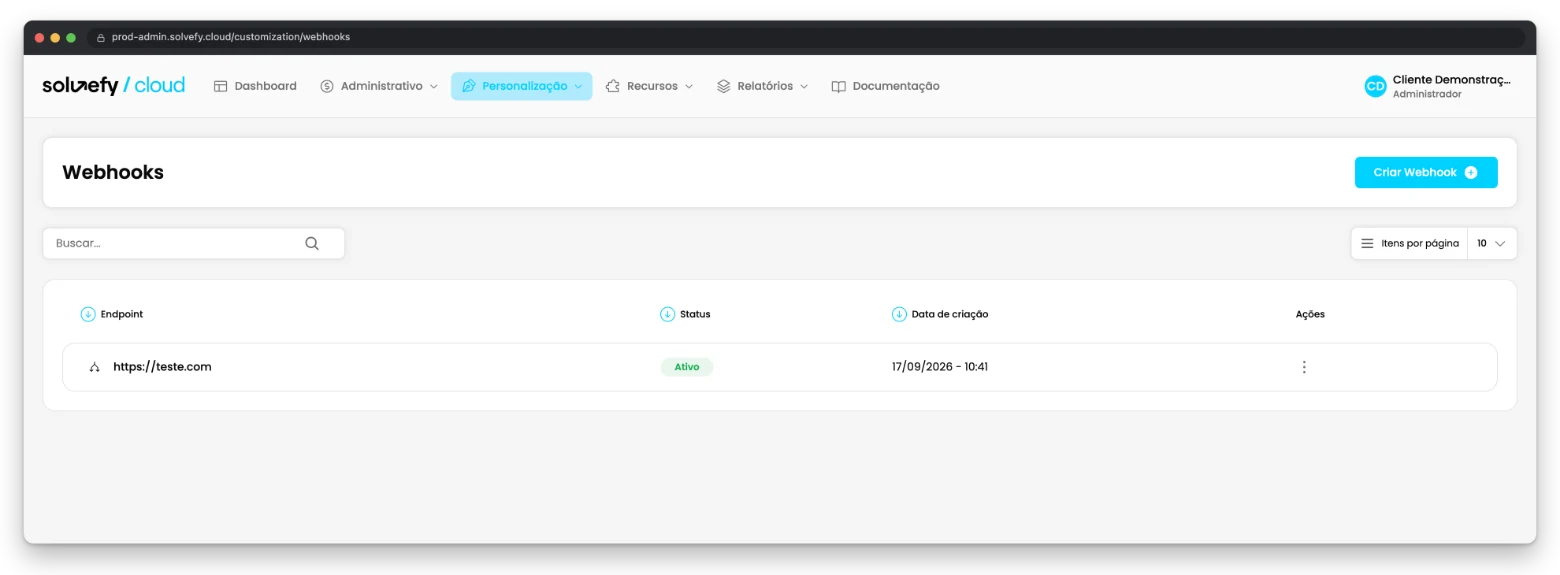
Task: Open the Relatórios menu
Action: pyautogui.click(x=763, y=86)
